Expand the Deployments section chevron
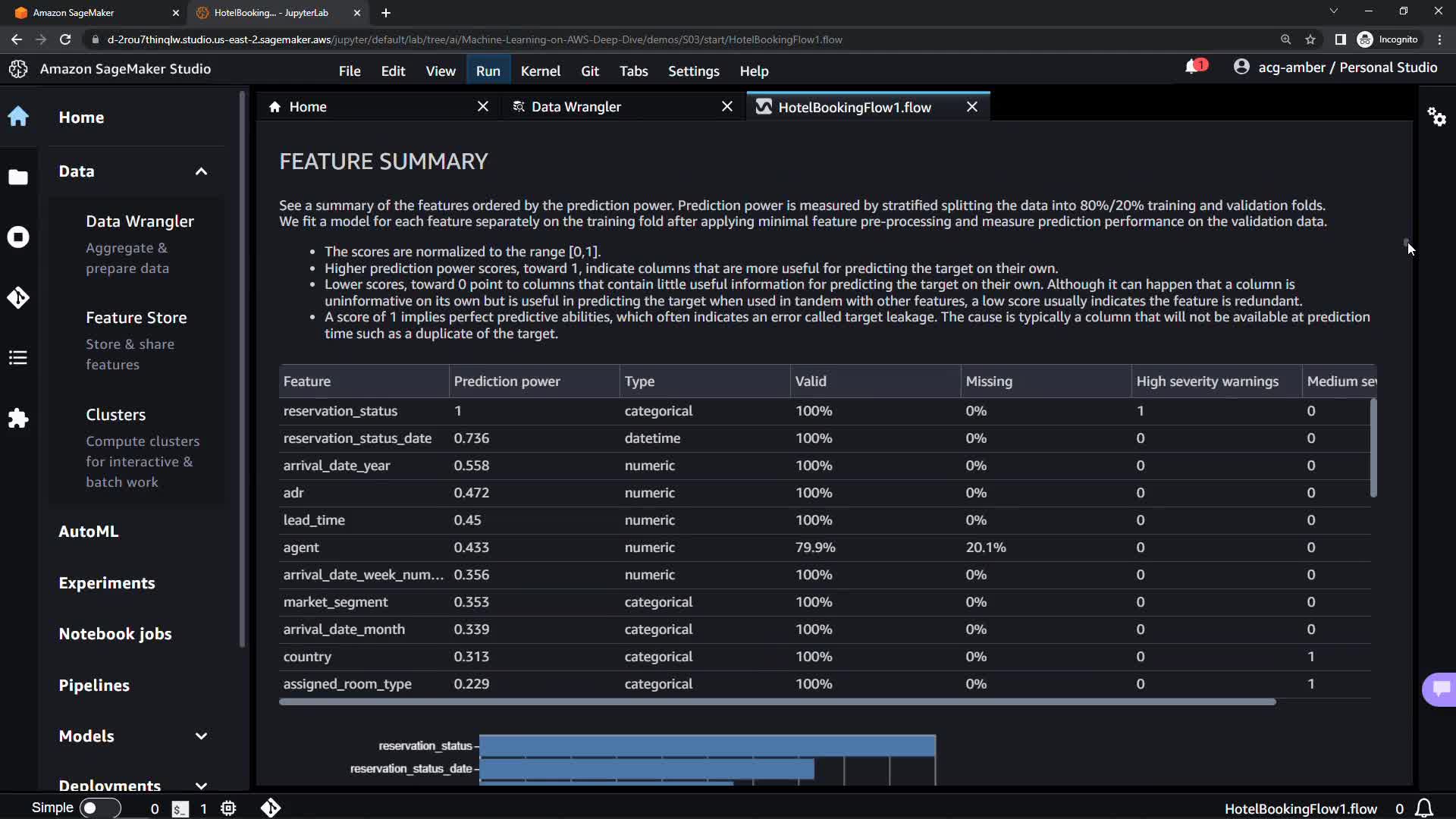This screenshot has width=1456, height=819. [x=201, y=784]
